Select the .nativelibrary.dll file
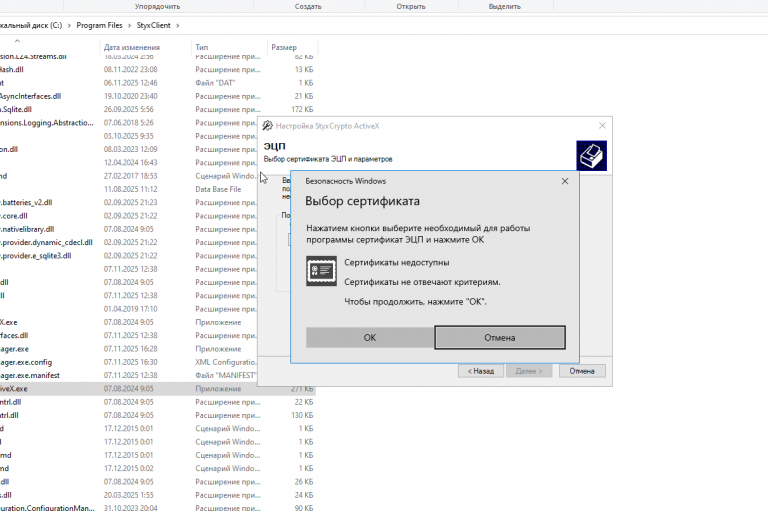 click(27, 229)
